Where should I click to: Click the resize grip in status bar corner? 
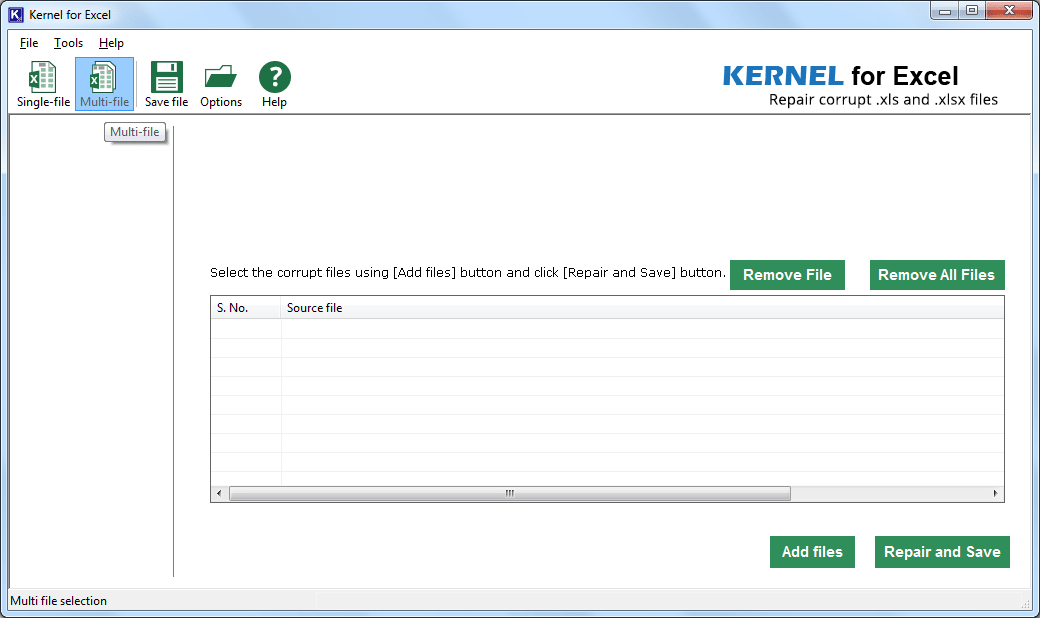[1026, 602]
